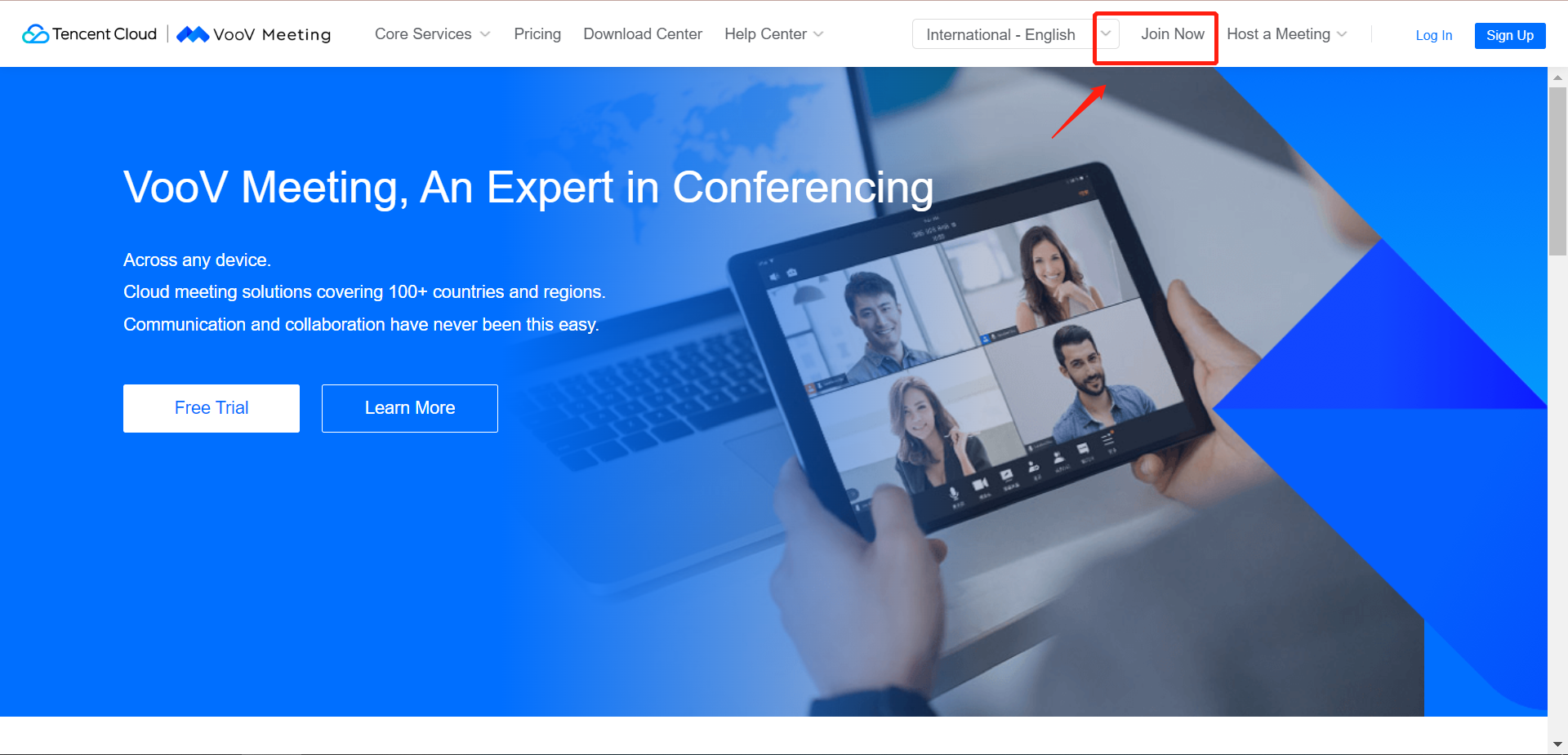The image size is (1568, 755).
Task: Click Join Now in the header
Action: pyautogui.click(x=1172, y=34)
